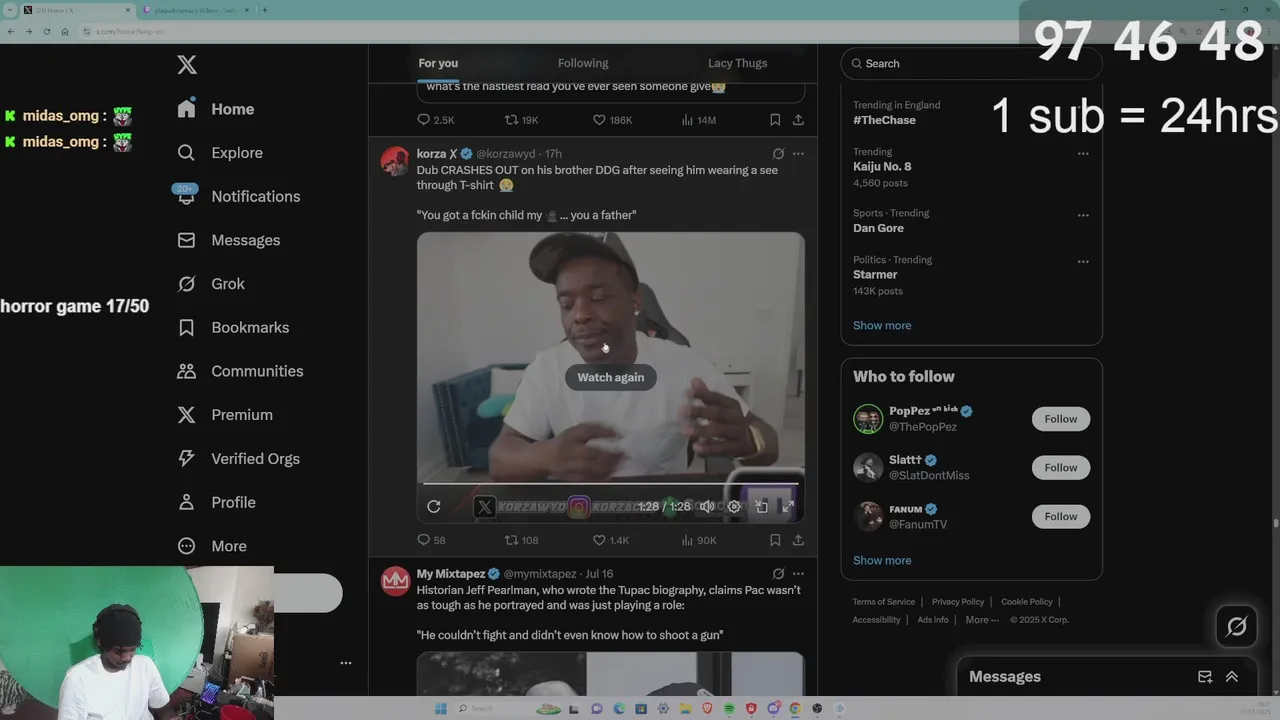1280x720 pixels.
Task: Open the @korzawyd handle link
Action: (x=505, y=154)
